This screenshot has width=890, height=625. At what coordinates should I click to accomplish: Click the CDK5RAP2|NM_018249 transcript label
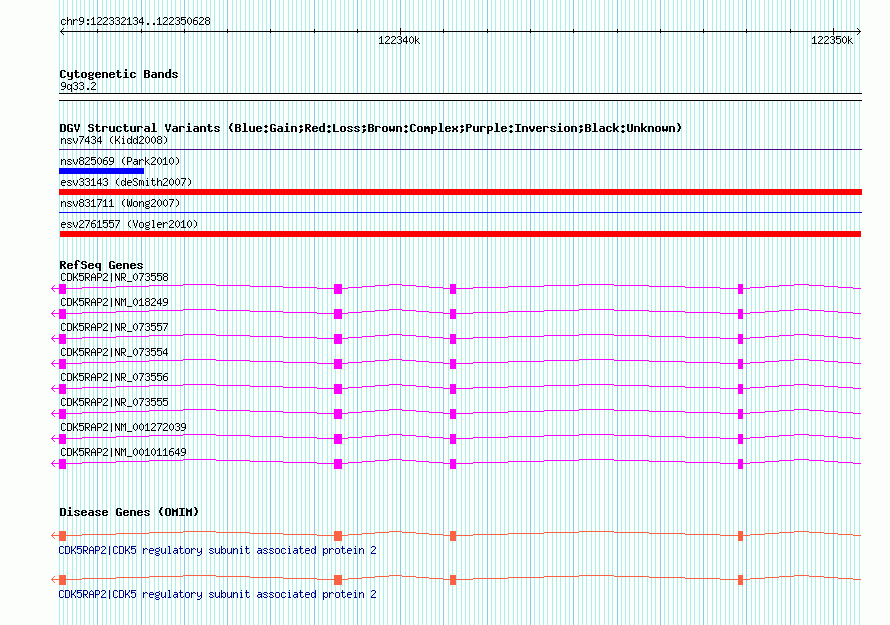tap(114, 303)
